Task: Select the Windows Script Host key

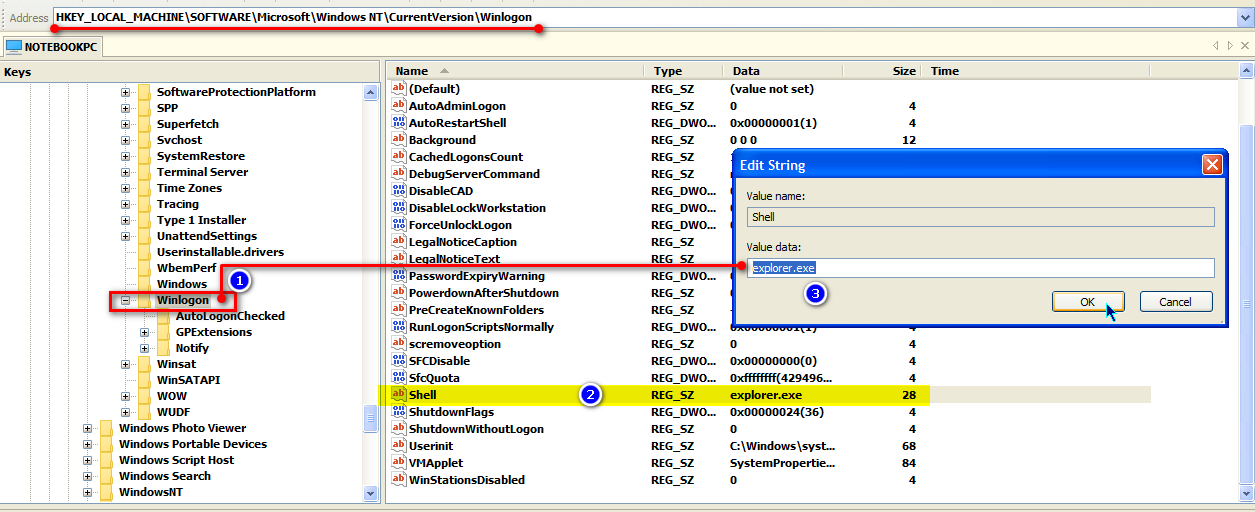Action: point(176,460)
